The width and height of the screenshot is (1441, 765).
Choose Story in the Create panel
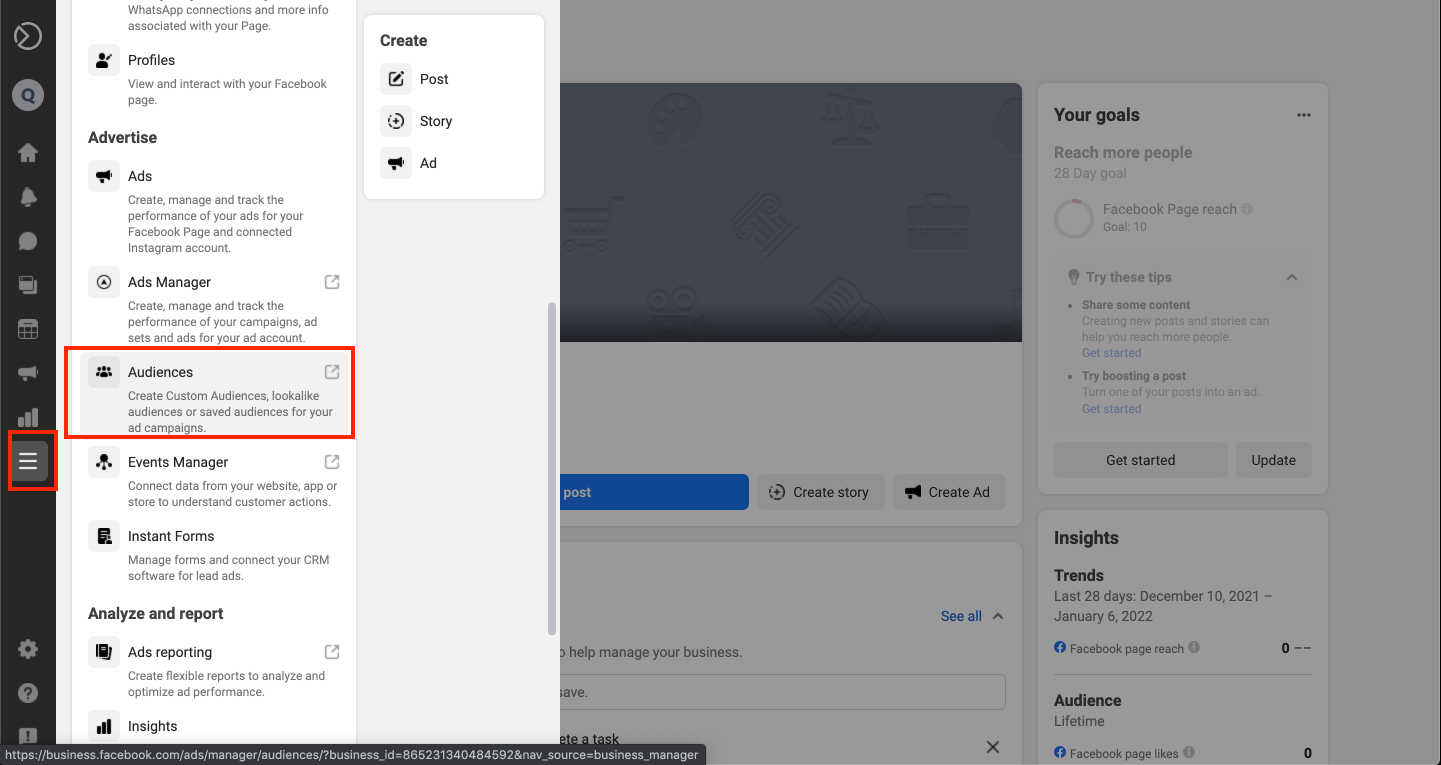click(x=435, y=121)
